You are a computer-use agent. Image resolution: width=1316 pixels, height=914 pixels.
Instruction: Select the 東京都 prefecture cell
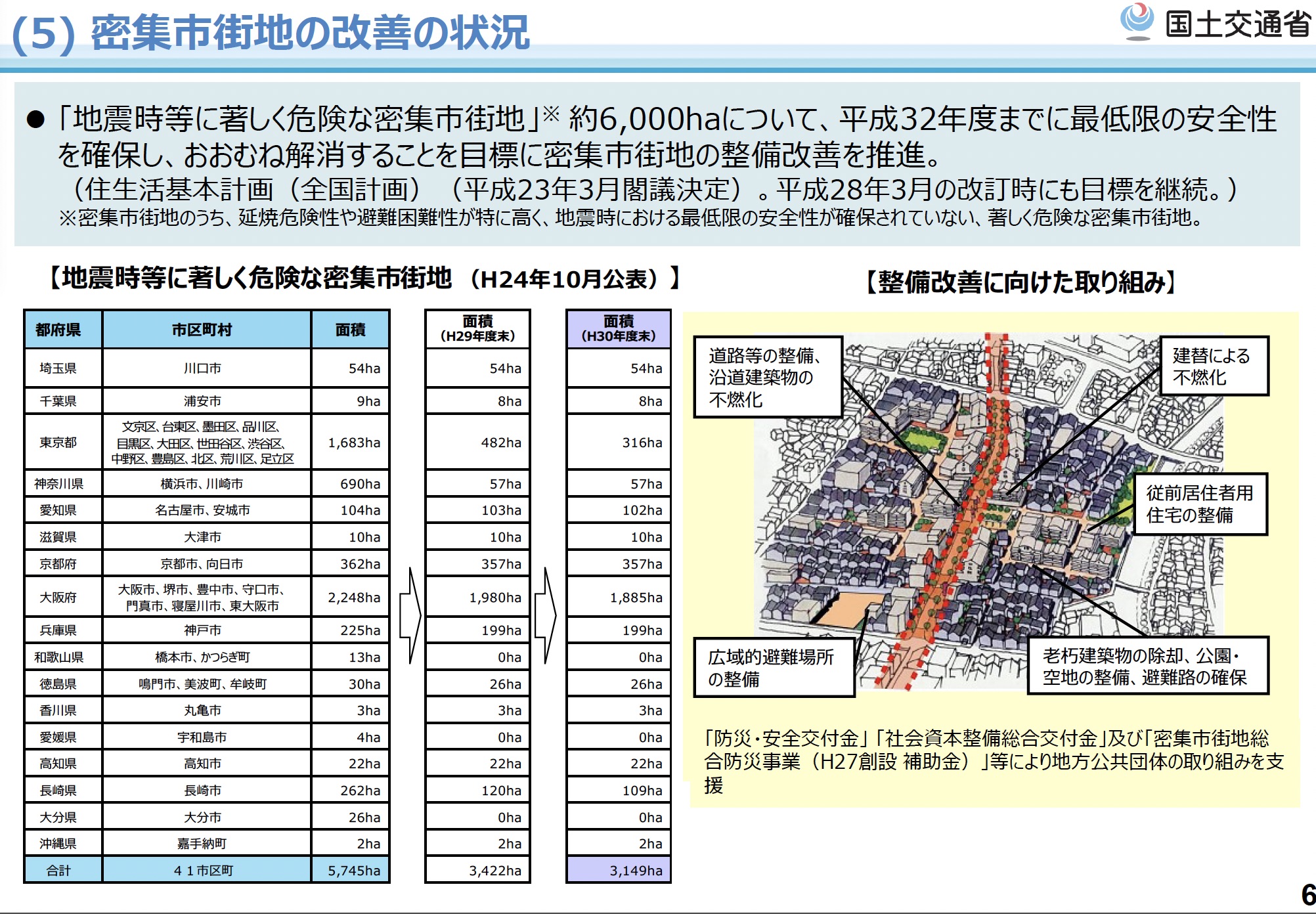[x=63, y=442]
